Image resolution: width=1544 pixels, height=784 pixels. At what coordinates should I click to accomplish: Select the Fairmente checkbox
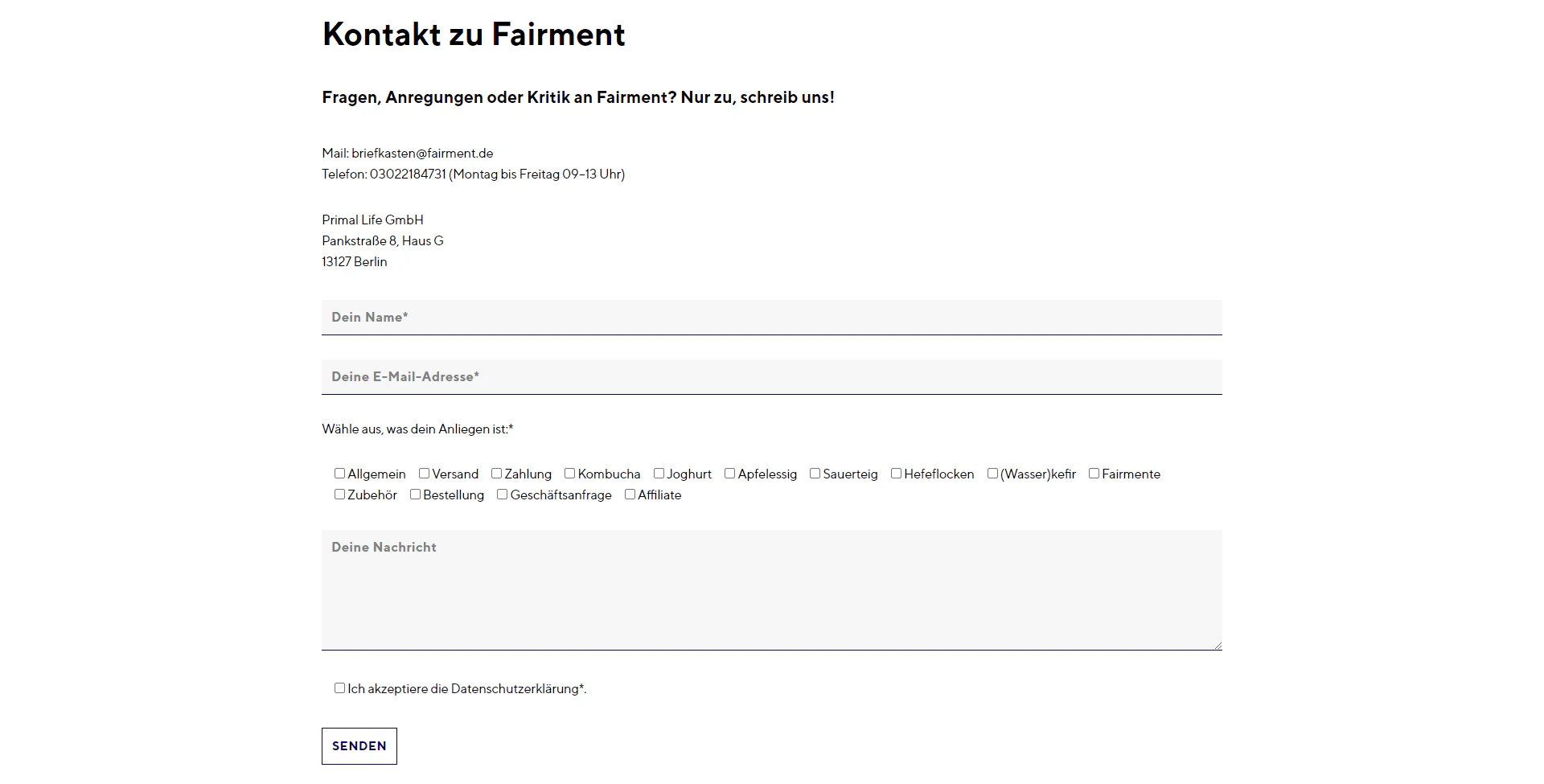(x=1094, y=474)
